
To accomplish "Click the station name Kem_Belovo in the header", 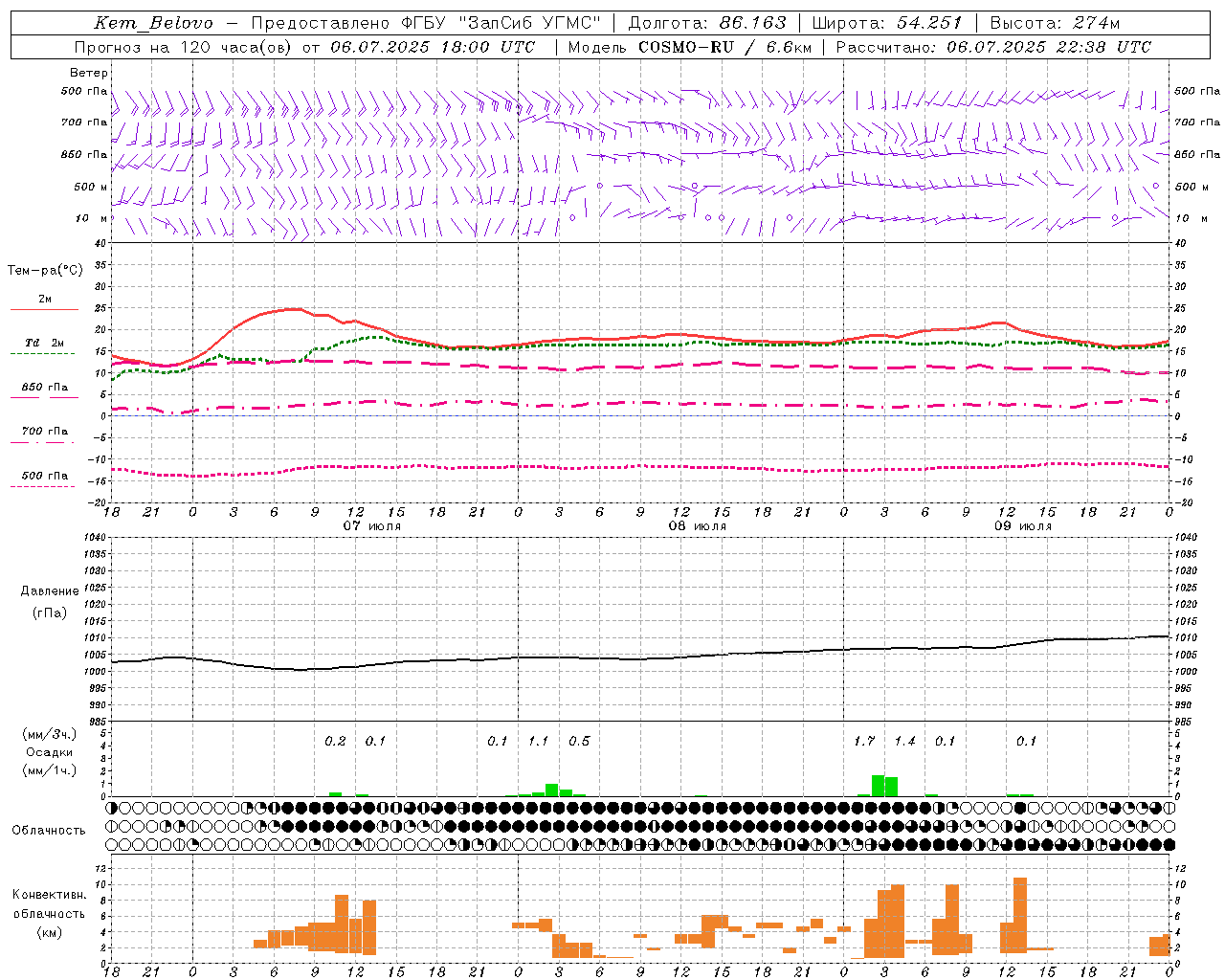I will pyautogui.click(x=154, y=23).
